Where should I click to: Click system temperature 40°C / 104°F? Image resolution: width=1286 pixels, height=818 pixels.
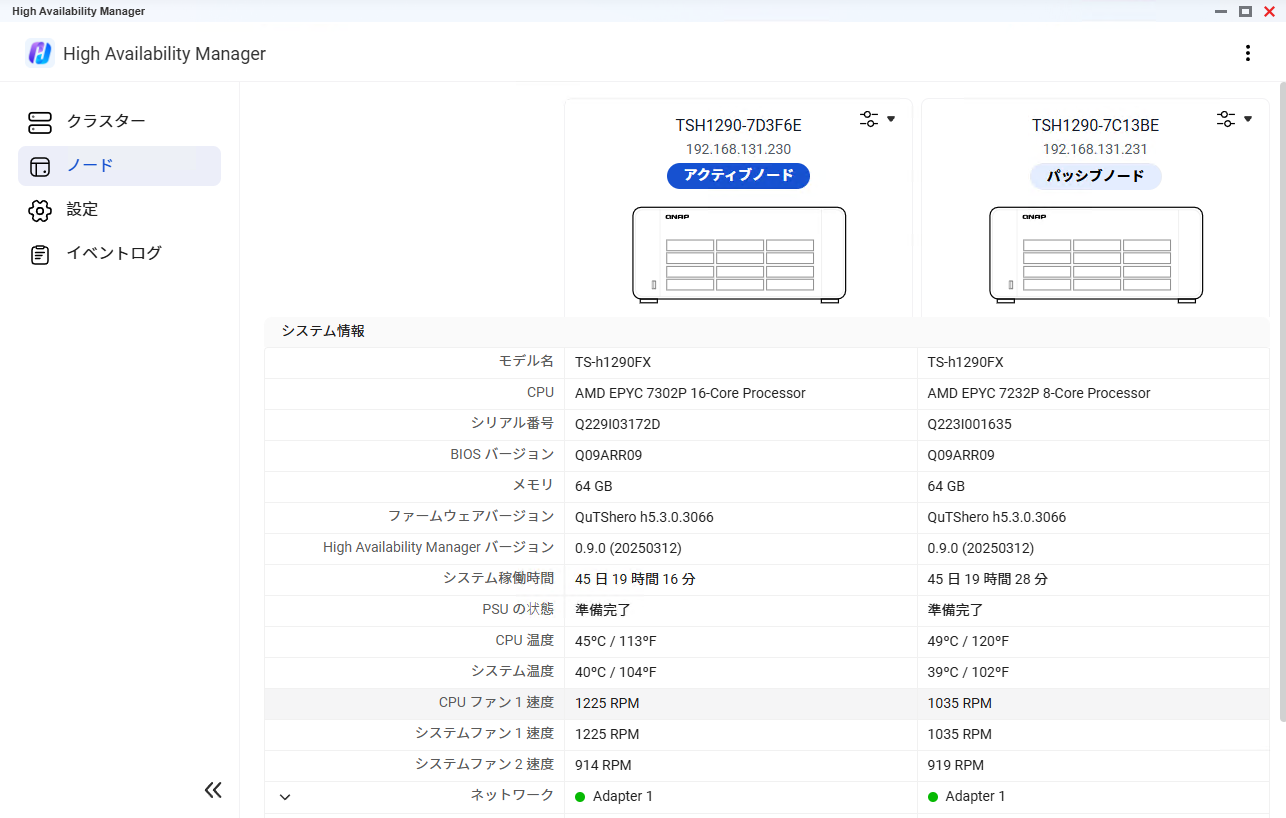coord(616,672)
